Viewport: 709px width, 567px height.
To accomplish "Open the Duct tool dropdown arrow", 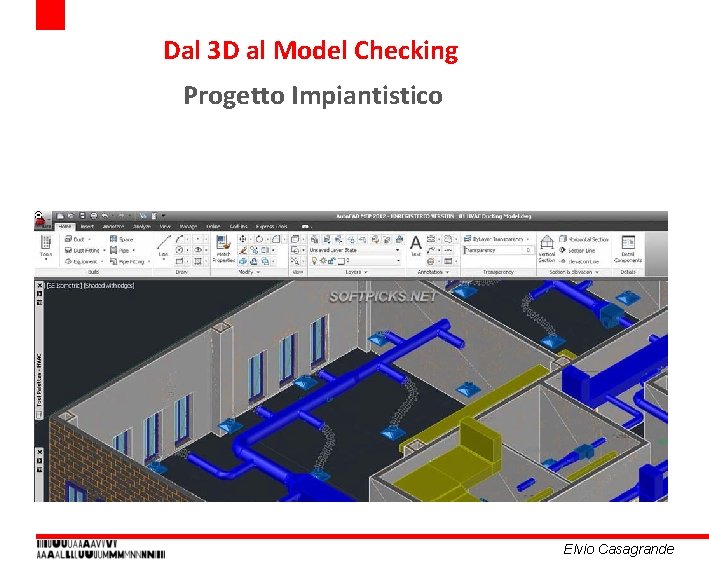I will [x=89, y=239].
